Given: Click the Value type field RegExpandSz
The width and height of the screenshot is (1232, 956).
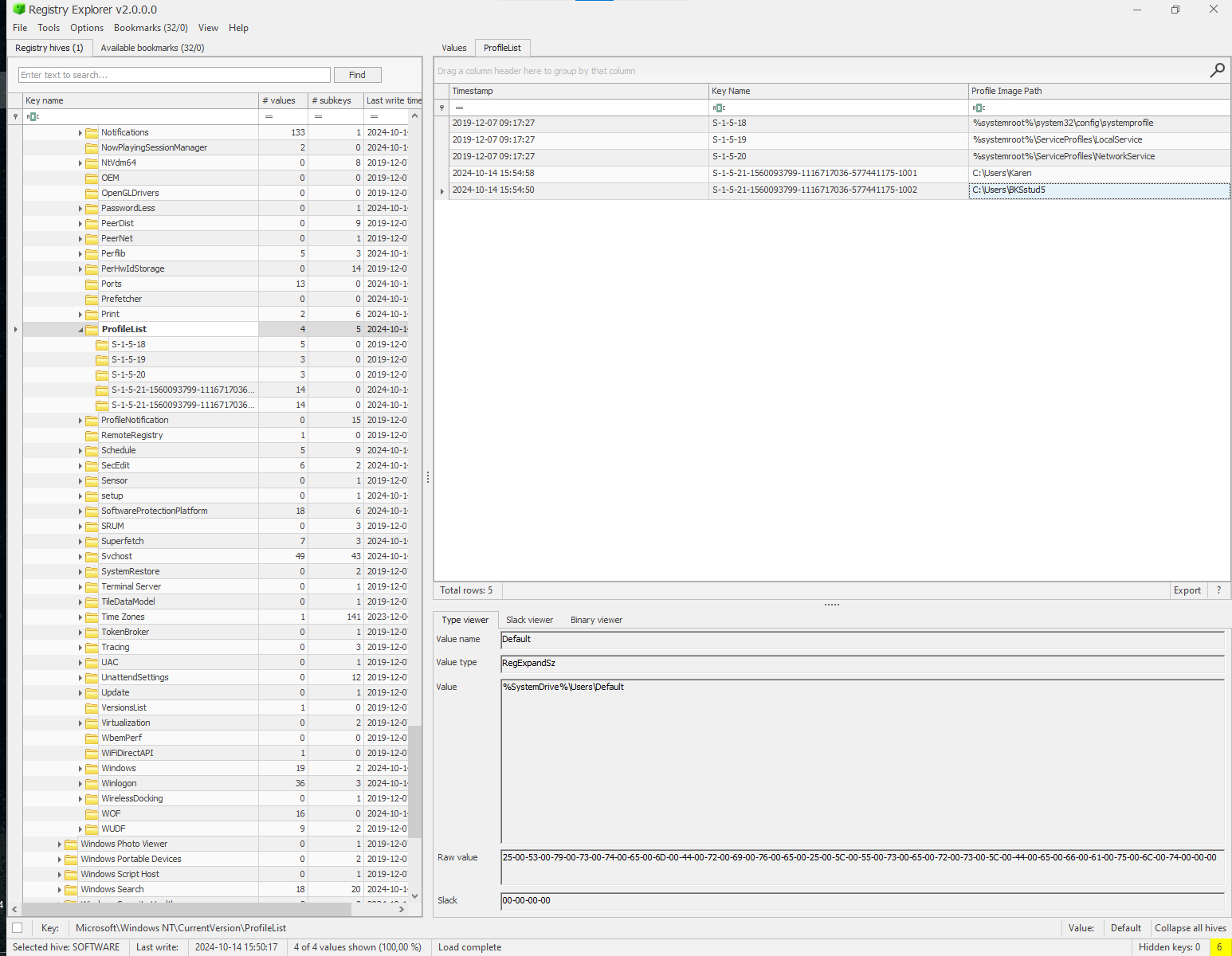Looking at the screenshot, I should 862,663.
